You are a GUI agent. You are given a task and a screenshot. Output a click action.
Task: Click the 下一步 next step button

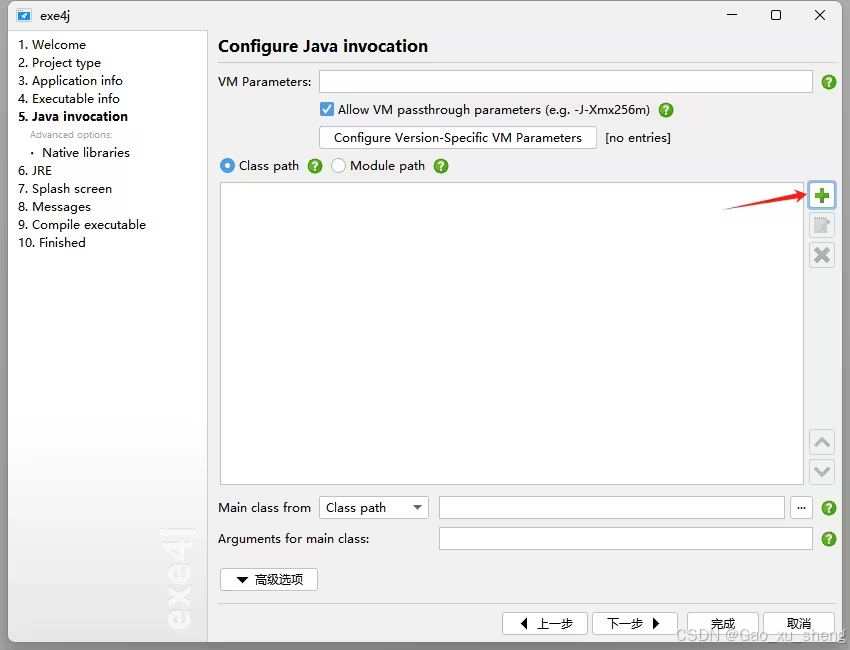click(635, 623)
